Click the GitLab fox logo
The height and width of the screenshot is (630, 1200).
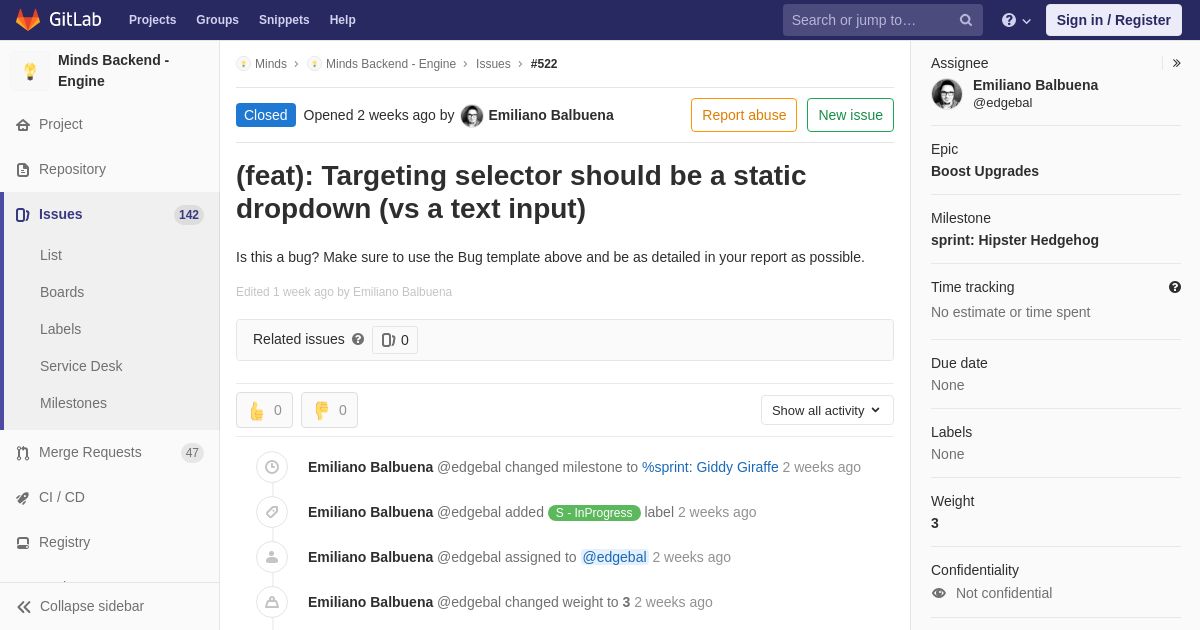28,20
